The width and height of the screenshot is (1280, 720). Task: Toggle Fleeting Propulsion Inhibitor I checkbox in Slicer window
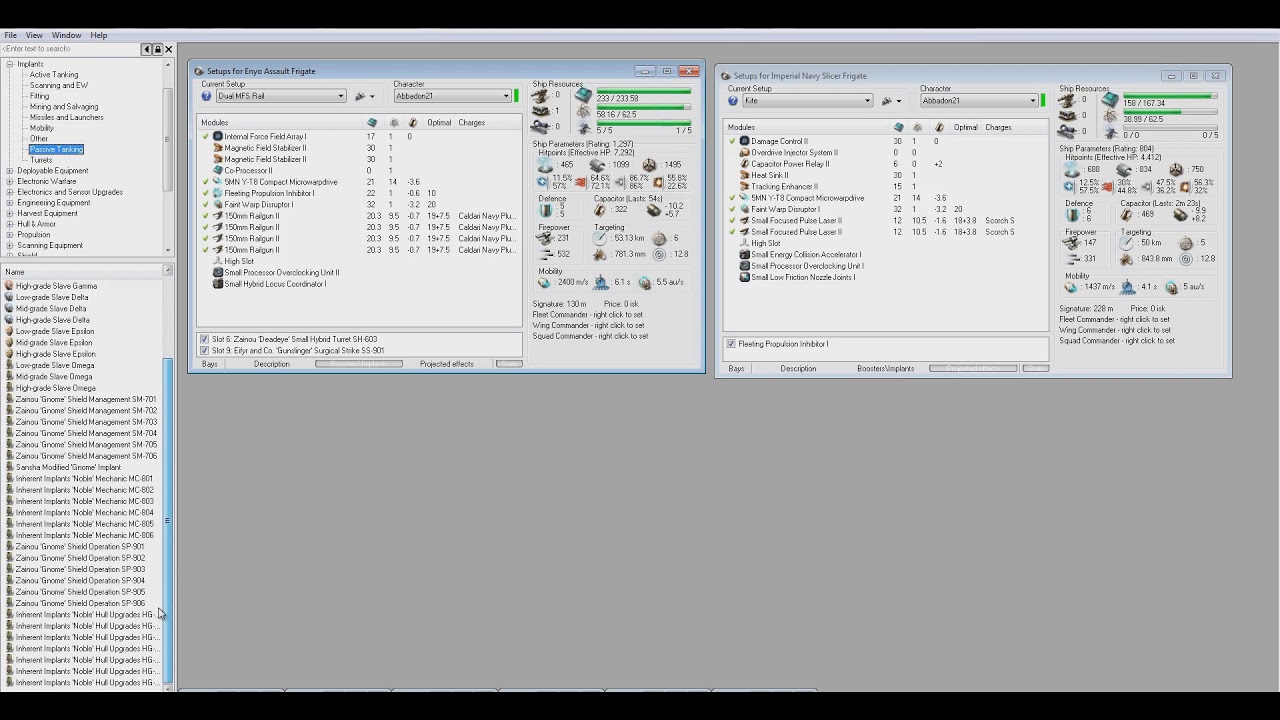tap(731, 344)
